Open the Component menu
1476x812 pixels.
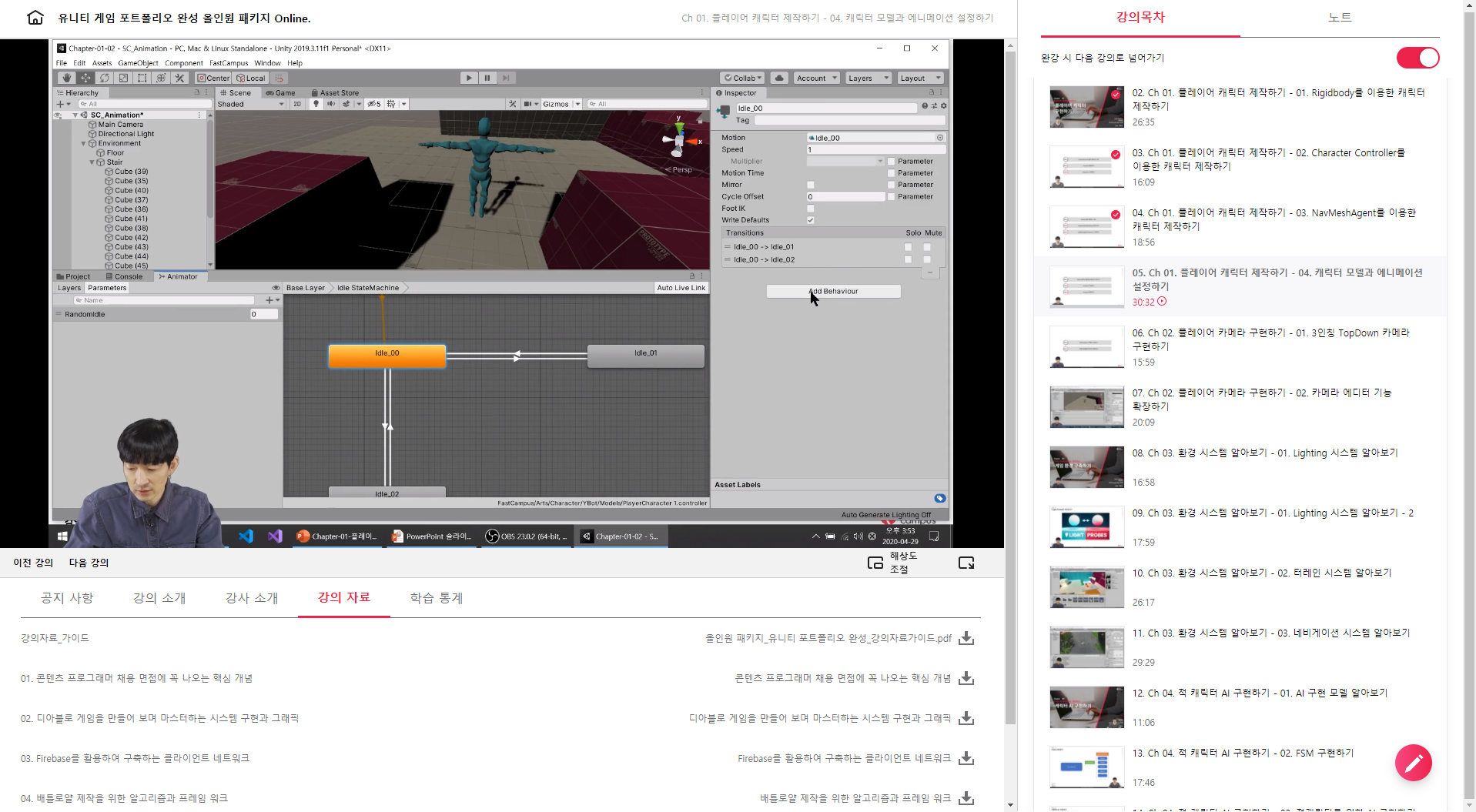click(x=183, y=63)
